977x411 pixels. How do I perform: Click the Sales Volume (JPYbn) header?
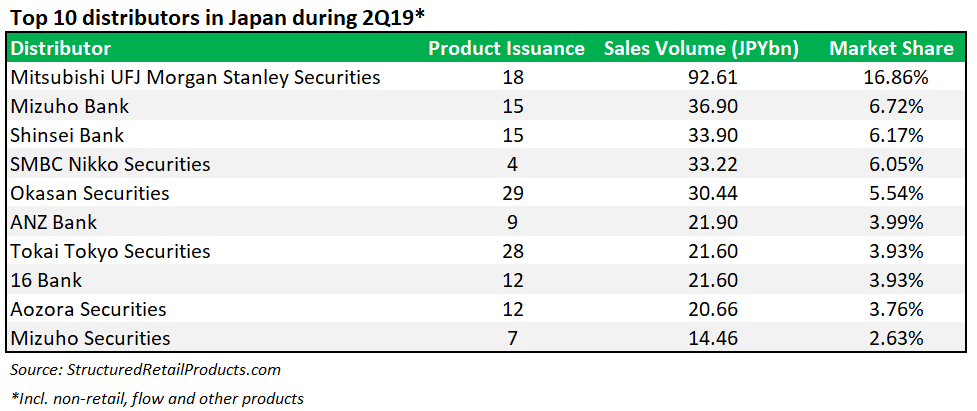701,48
